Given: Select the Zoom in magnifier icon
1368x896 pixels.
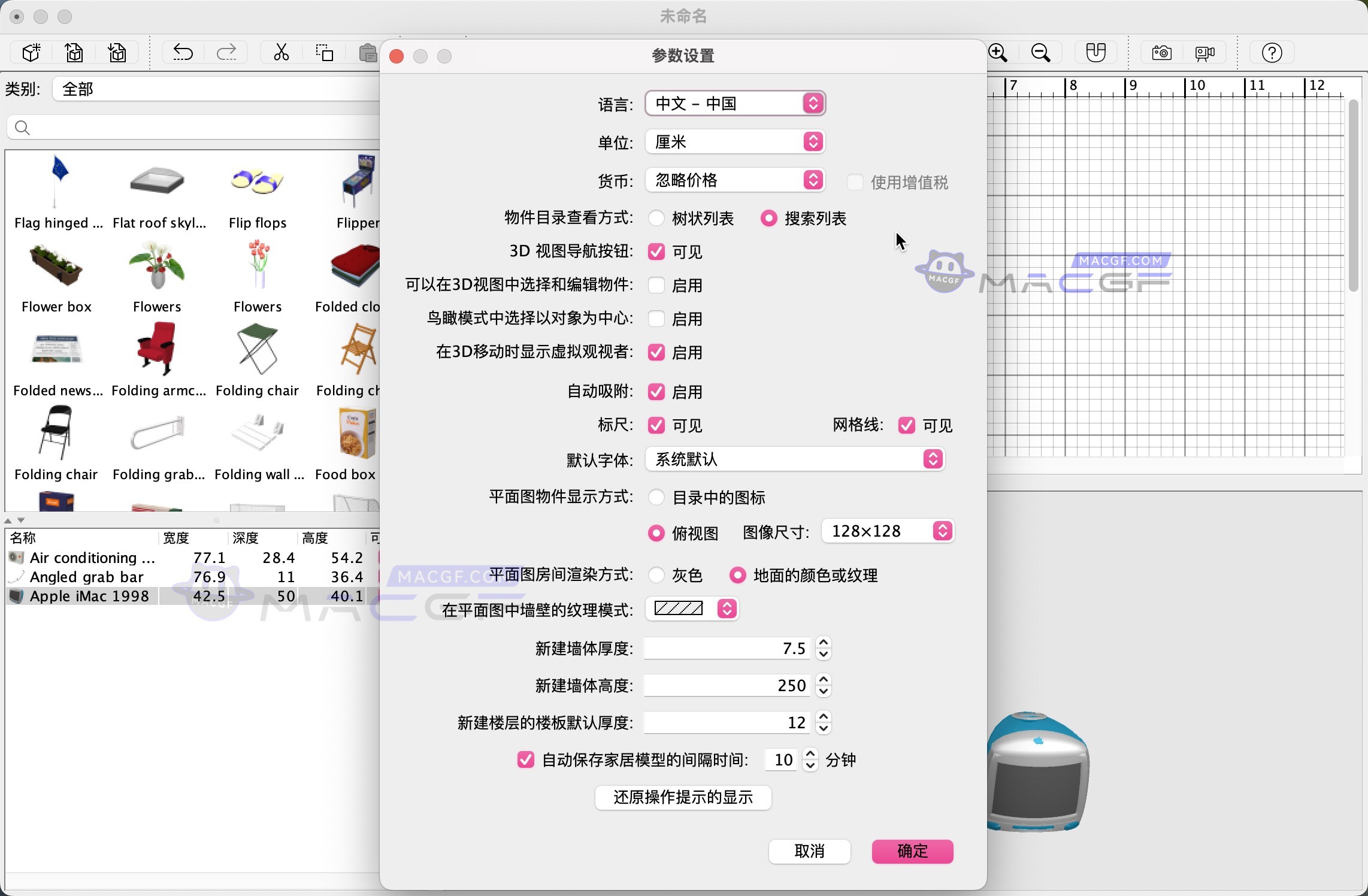Looking at the screenshot, I should click(x=998, y=53).
